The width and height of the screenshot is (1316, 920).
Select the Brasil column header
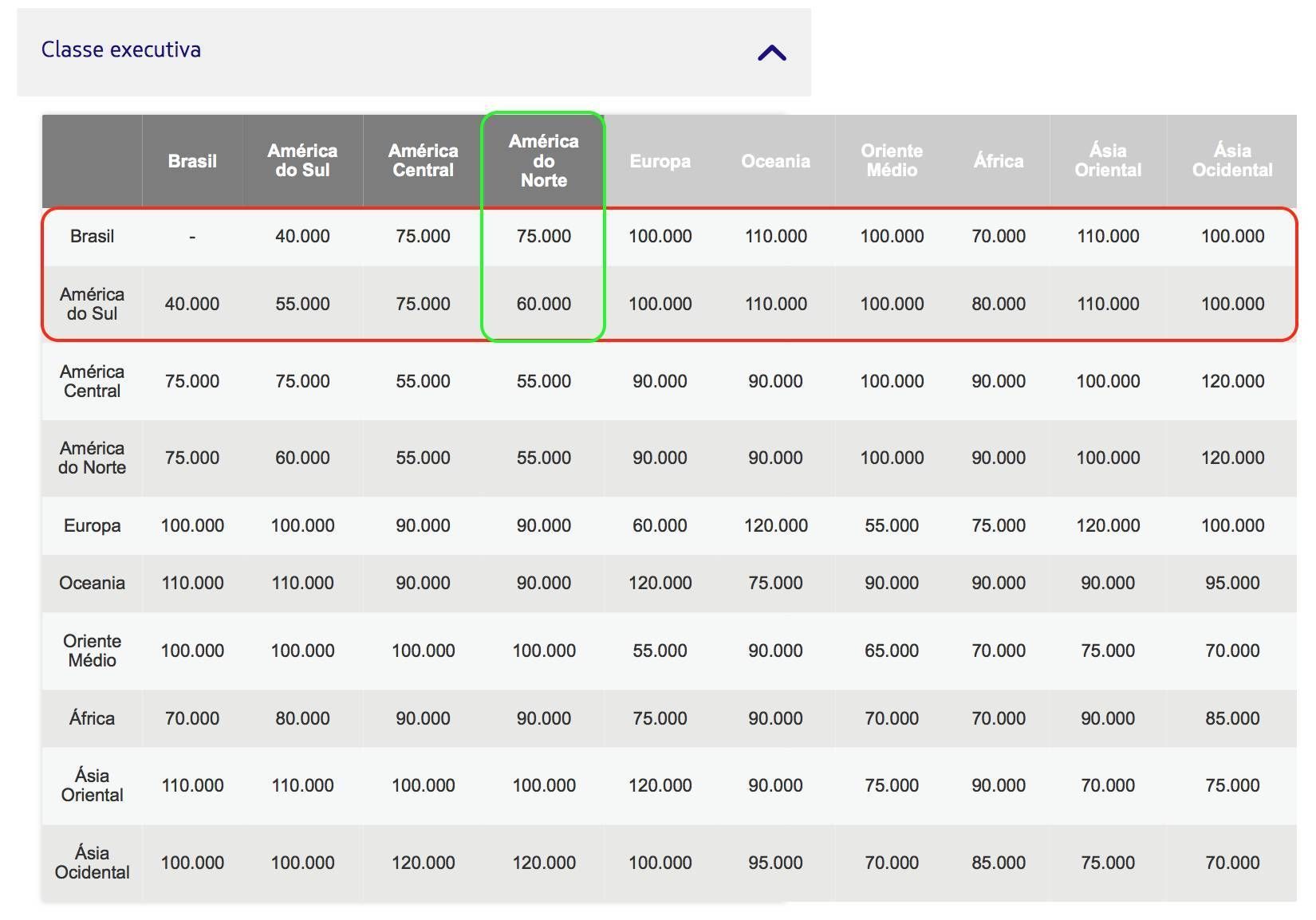point(192,161)
